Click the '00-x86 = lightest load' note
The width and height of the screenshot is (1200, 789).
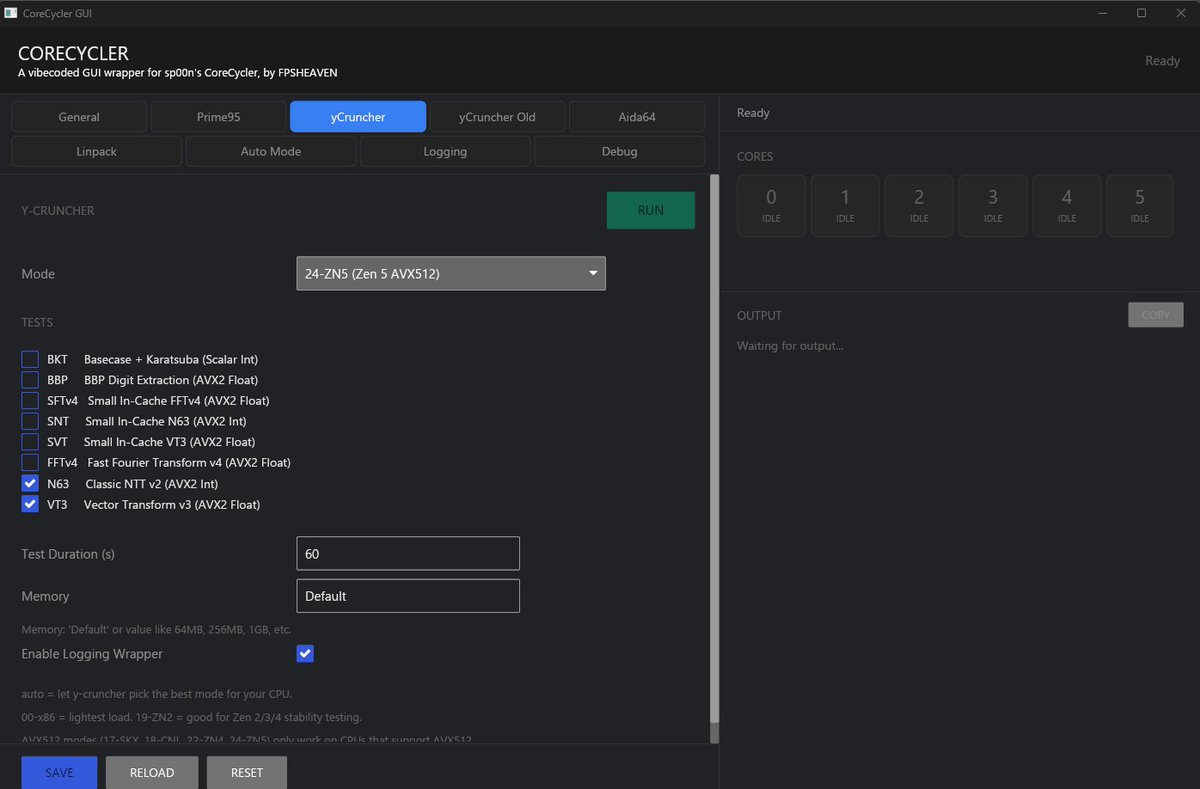191,717
